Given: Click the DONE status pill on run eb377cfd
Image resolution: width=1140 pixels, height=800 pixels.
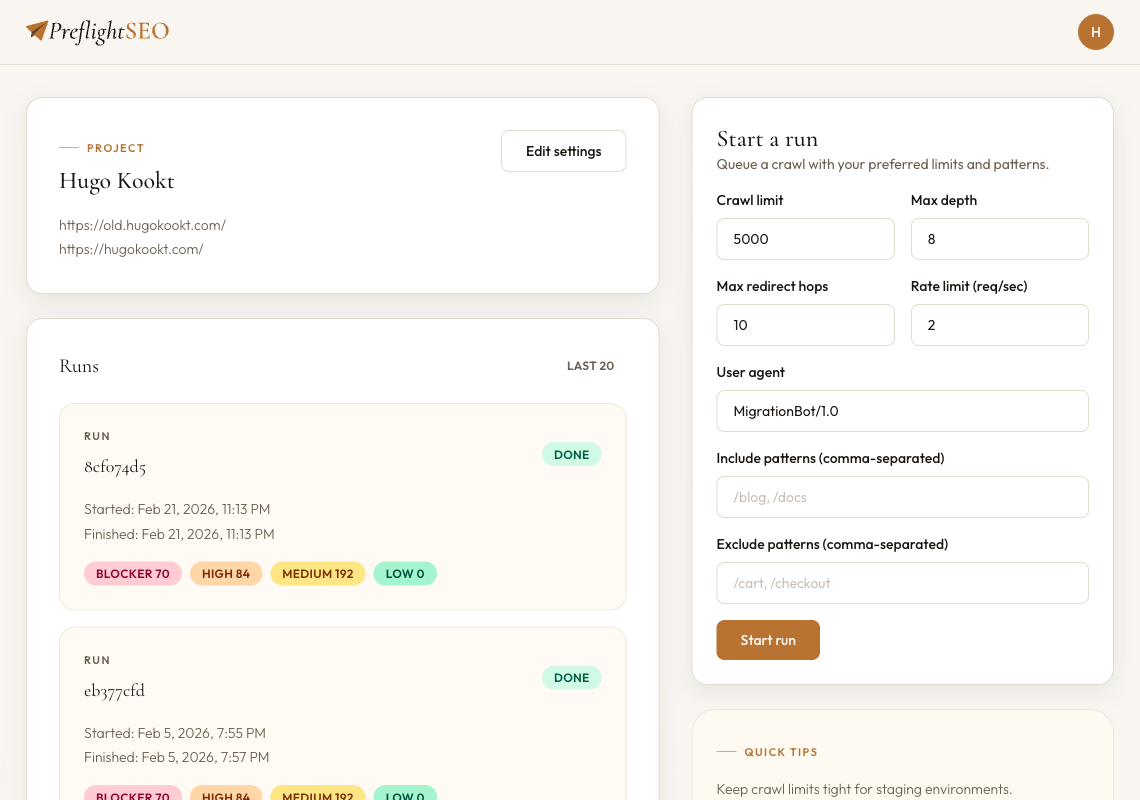Looking at the screenshot, I should [571, 677].
